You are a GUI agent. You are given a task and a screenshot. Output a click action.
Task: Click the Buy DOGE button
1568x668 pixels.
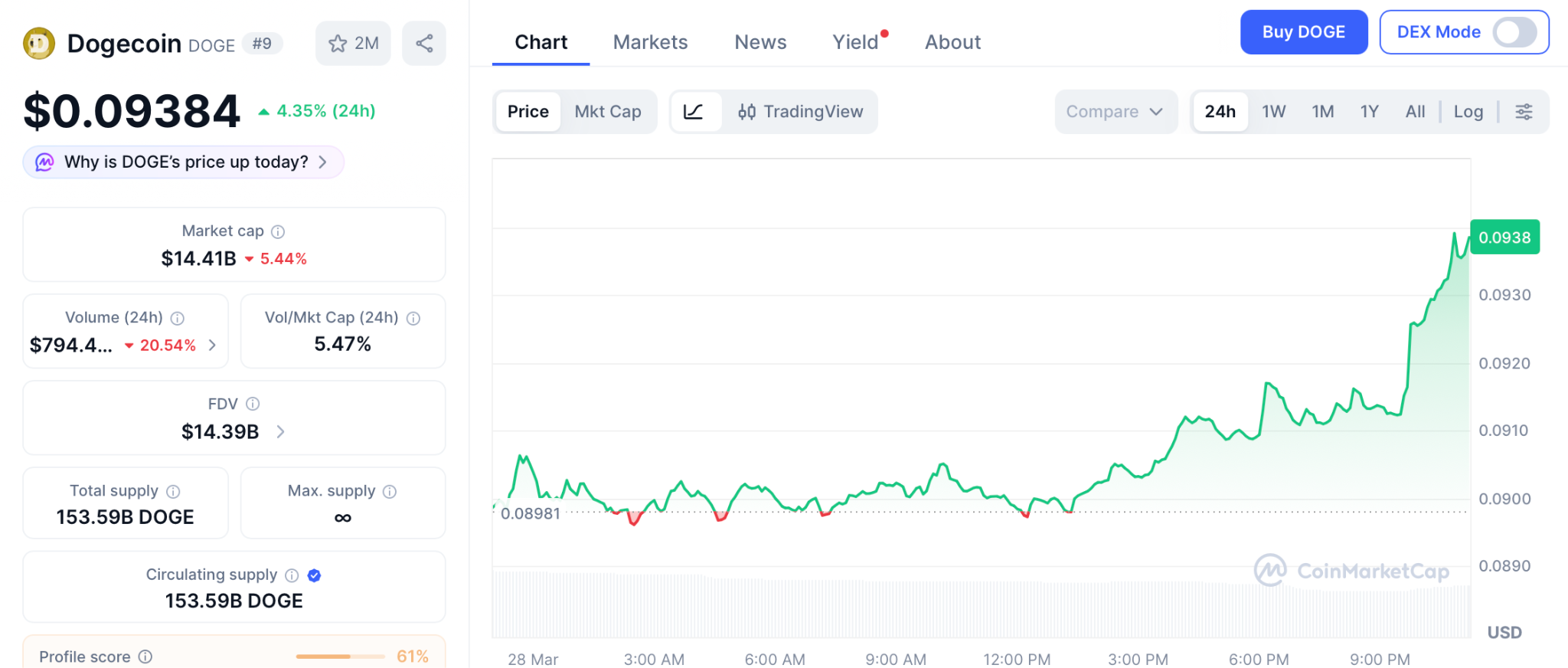(1303, 32)
